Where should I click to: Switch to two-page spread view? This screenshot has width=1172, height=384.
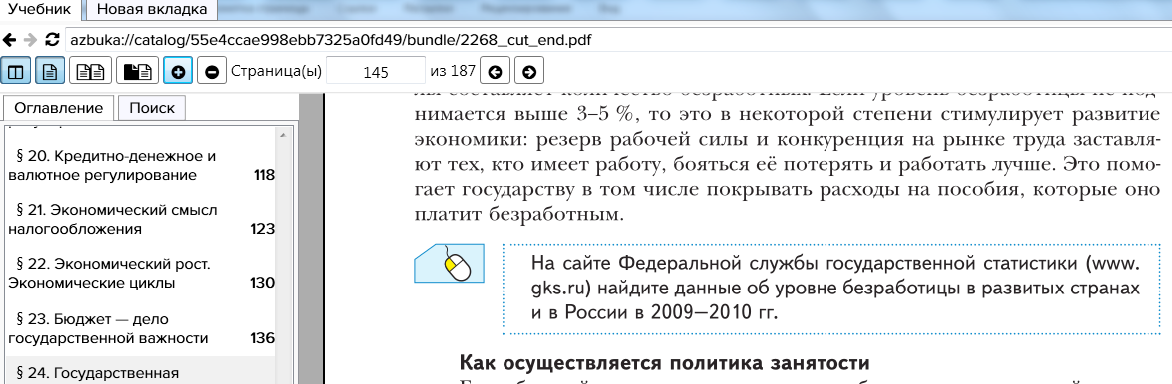[90, 72]
